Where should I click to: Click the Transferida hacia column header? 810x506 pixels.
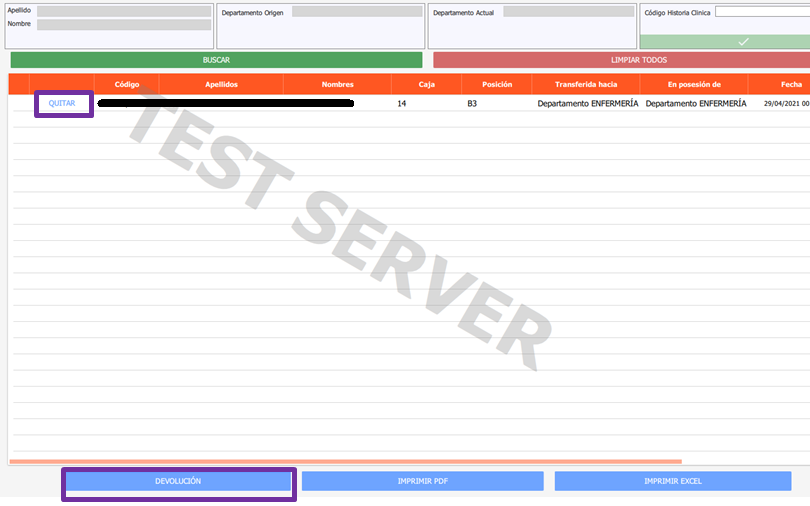pos(586,85)
